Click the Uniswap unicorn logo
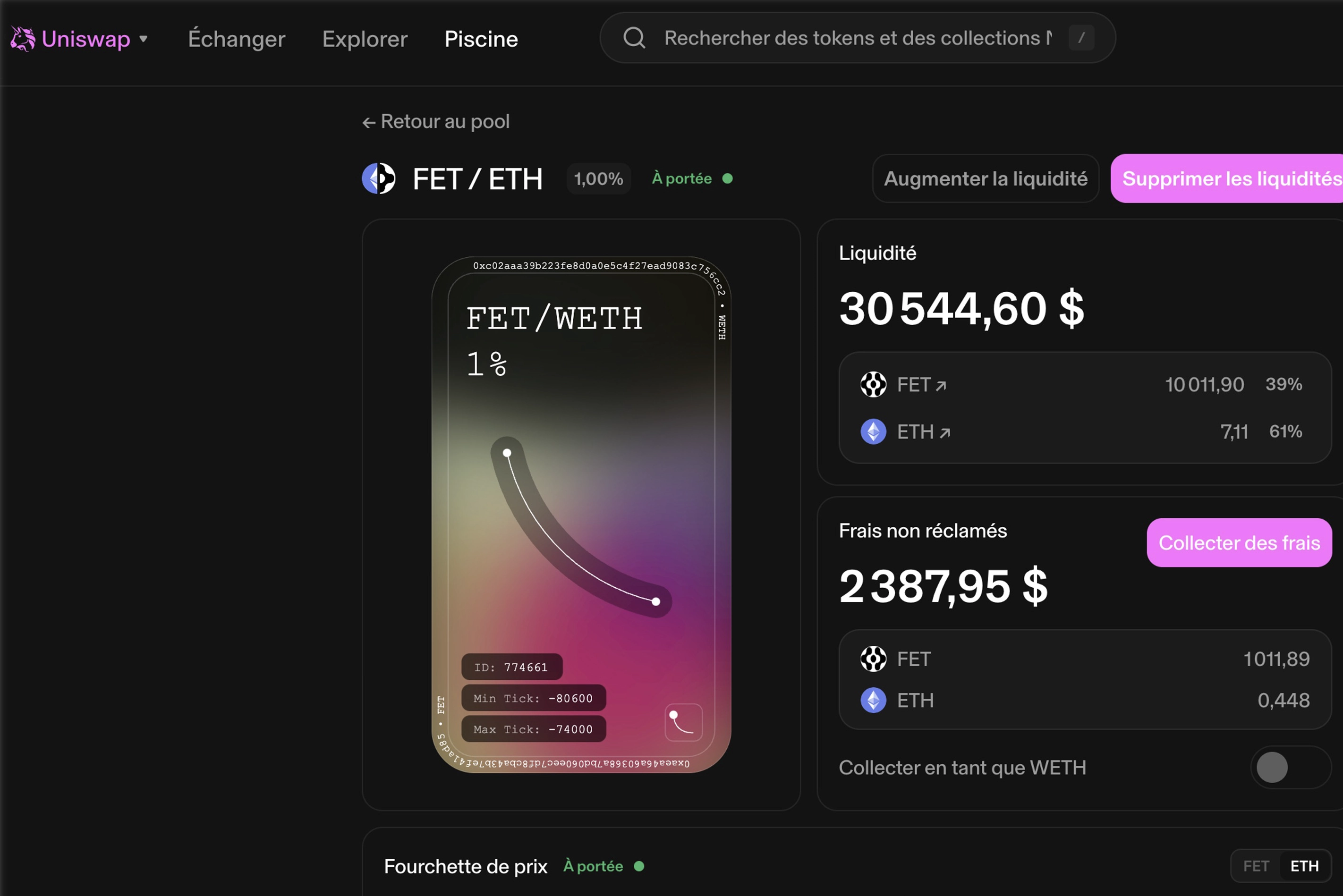The height and width of the screenshot is (896, 1343). point(23,39)
